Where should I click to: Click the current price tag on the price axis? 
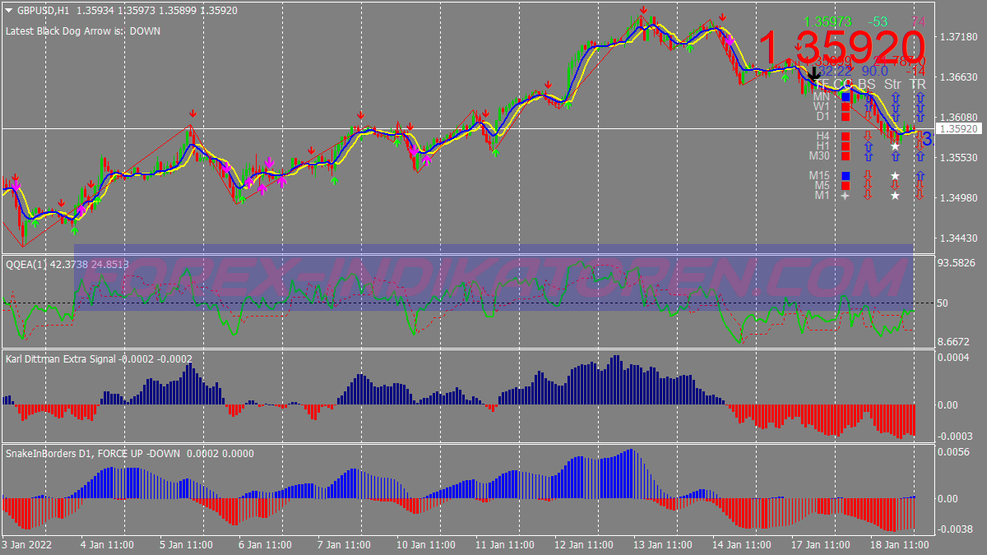point(959,129)
